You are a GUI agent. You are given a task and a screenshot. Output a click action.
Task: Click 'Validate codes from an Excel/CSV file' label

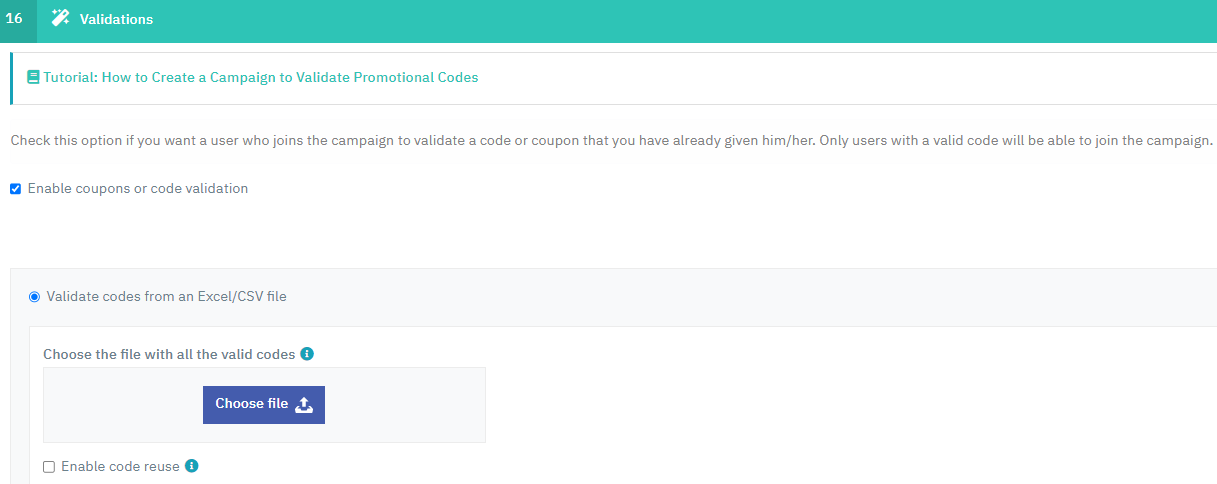[x=167, y=296]
